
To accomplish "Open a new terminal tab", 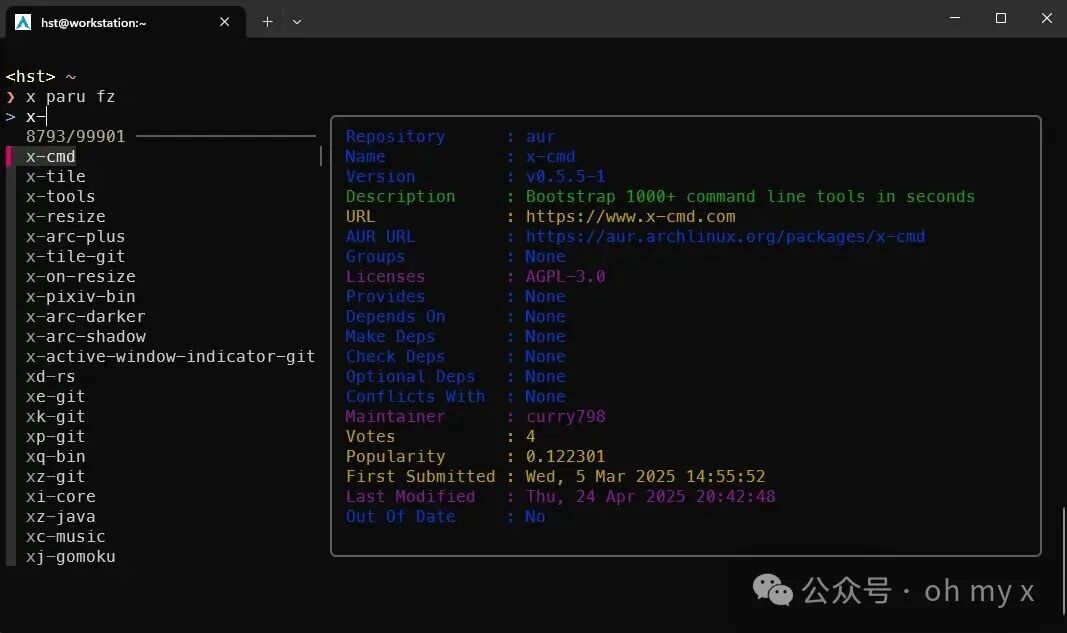I will (267, 22).
